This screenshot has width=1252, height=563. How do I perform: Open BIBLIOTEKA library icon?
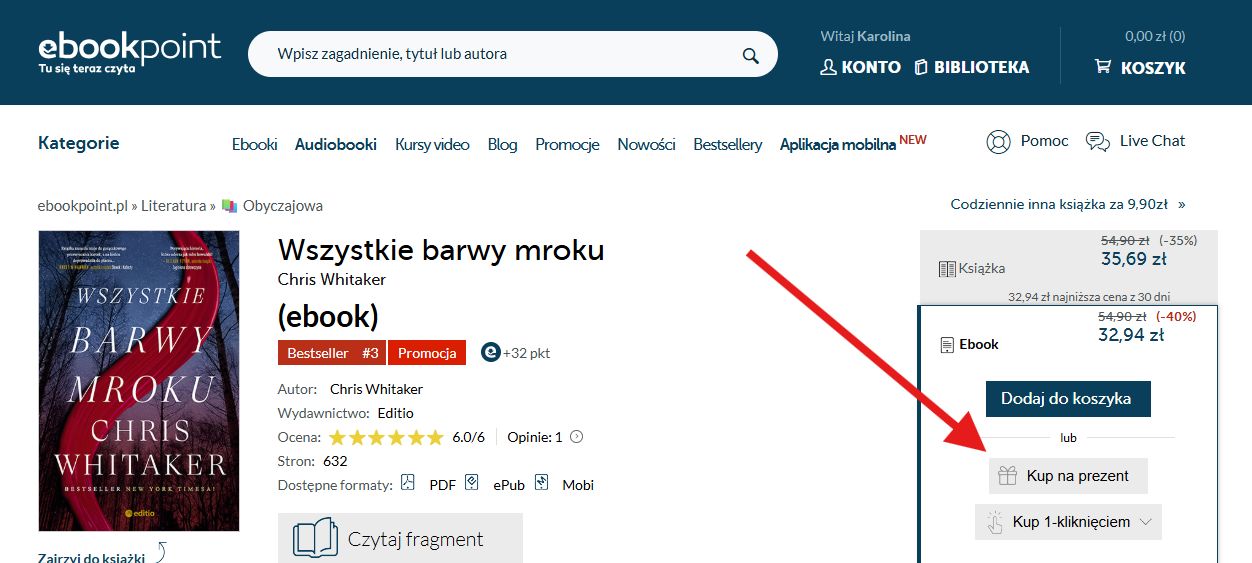click(x=921, y=67)
